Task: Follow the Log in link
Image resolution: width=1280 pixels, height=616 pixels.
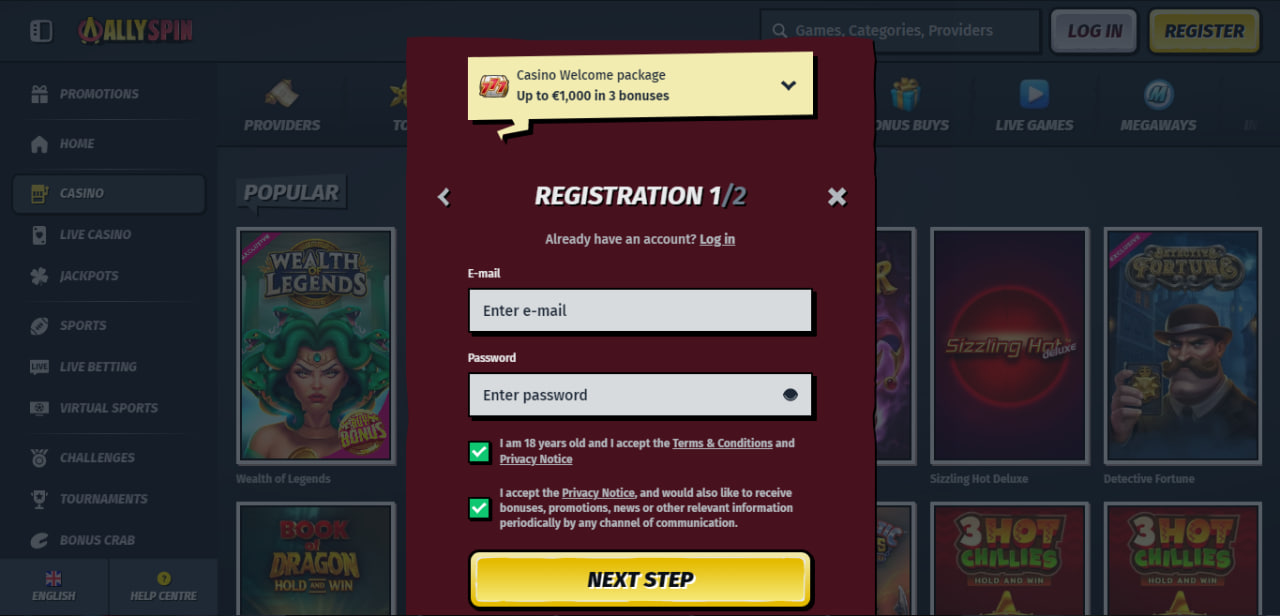Action: (717, 239)
